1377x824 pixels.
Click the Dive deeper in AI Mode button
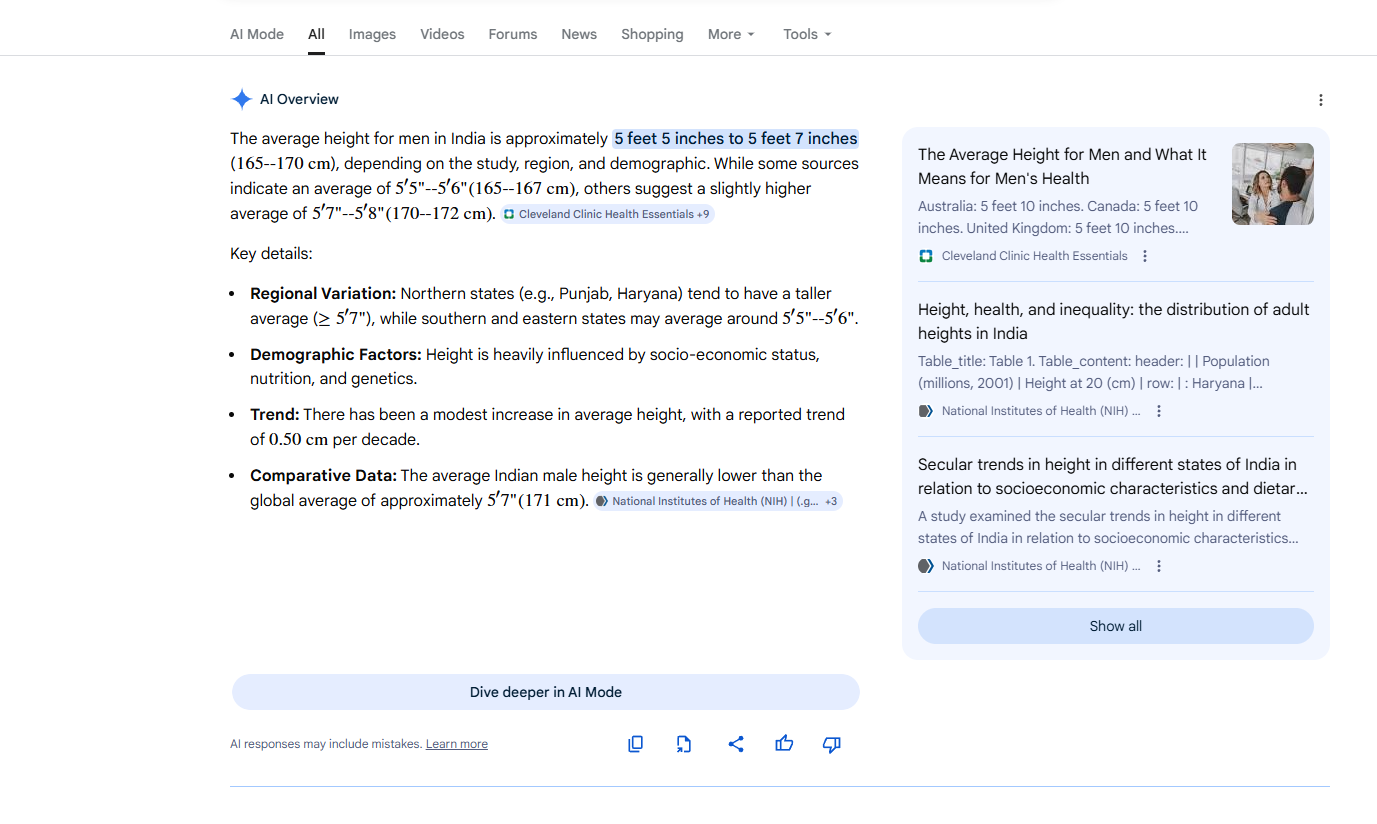pos(546,692)
